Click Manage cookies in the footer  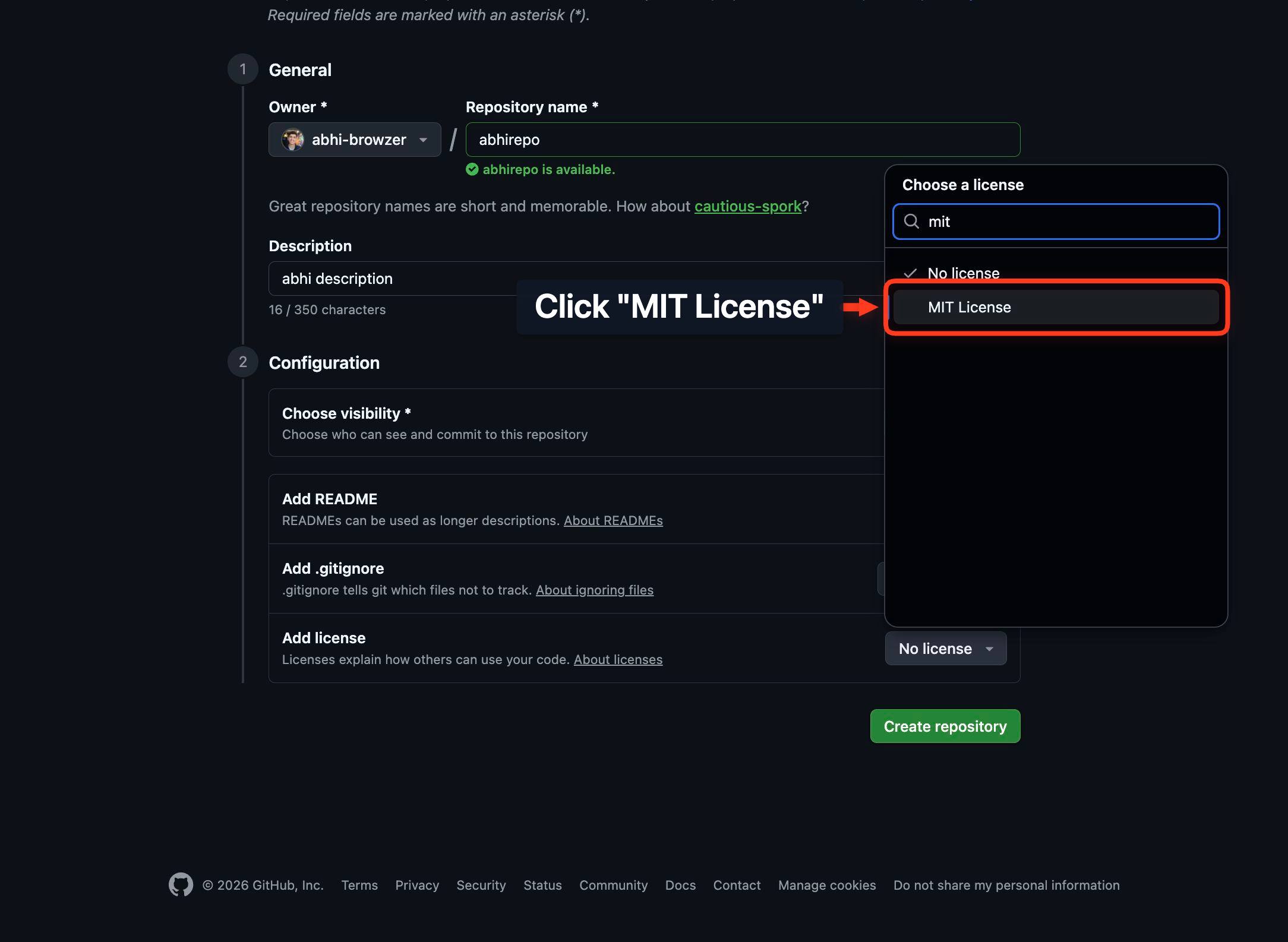[827, 885]
